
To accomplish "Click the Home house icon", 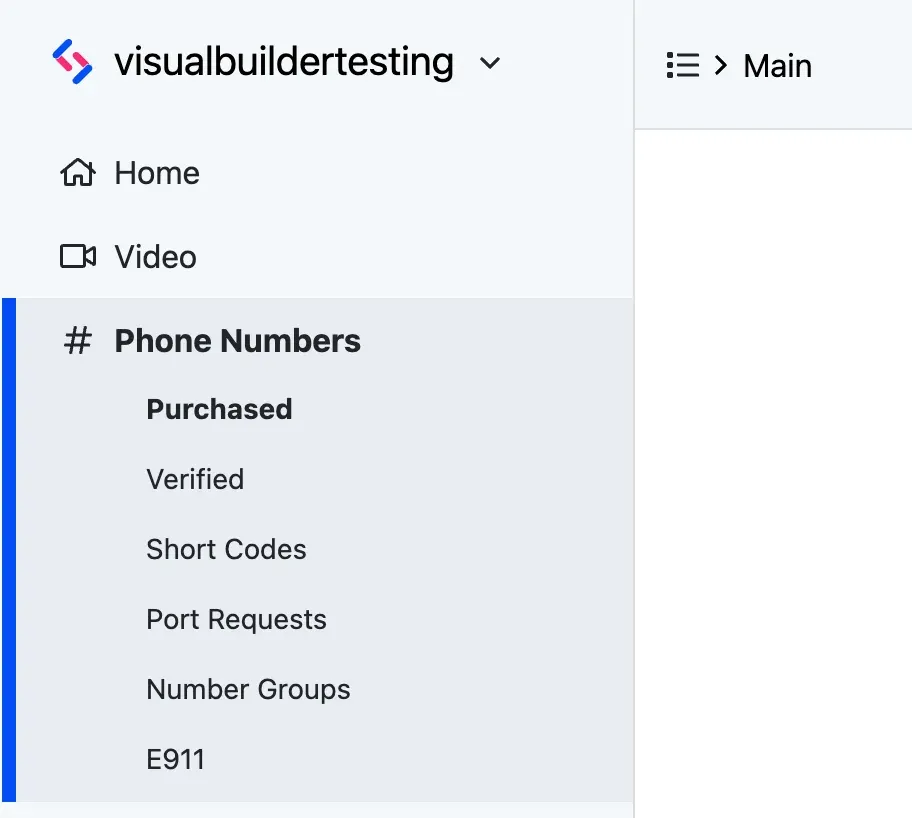I will [78, 173].
